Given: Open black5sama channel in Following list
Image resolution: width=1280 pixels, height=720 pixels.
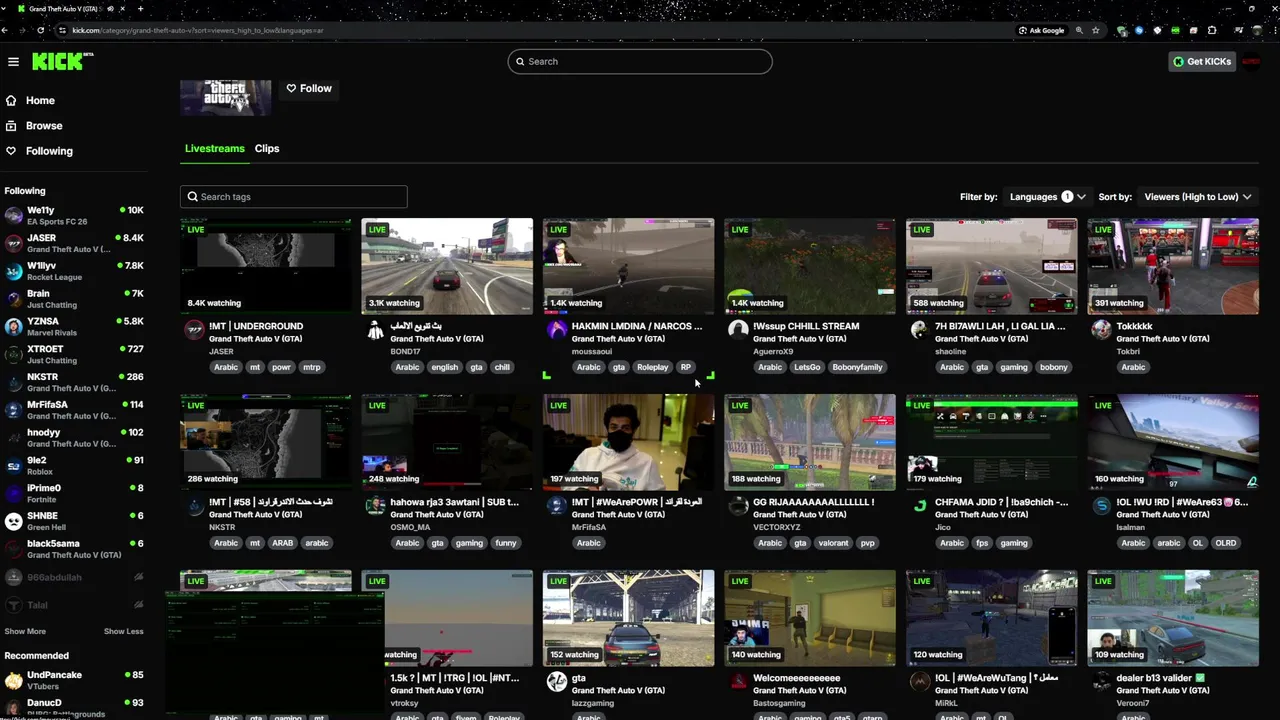Looking at the screenshot, I should pos(74,549).
